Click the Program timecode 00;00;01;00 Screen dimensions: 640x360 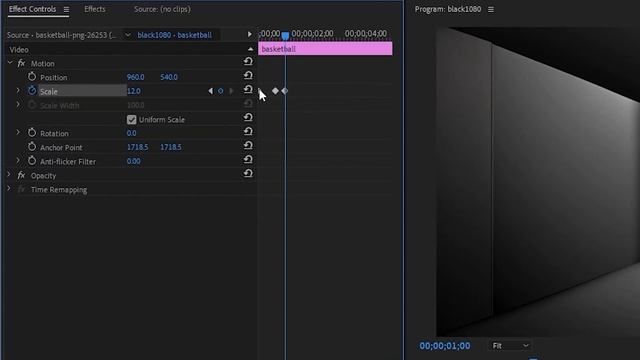click(x=445, y=346)
